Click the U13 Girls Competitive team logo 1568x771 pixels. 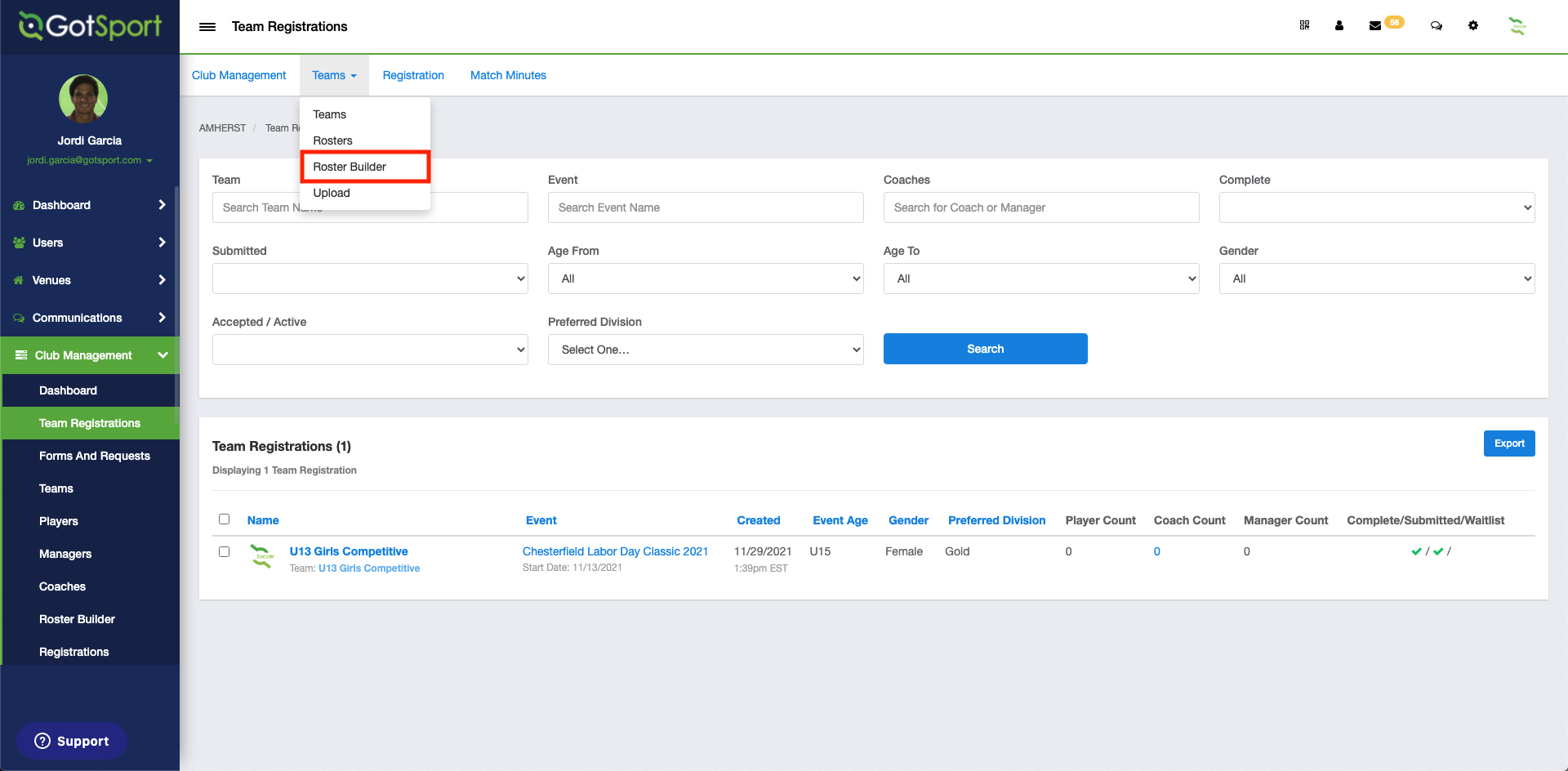[x=262, y=557]
